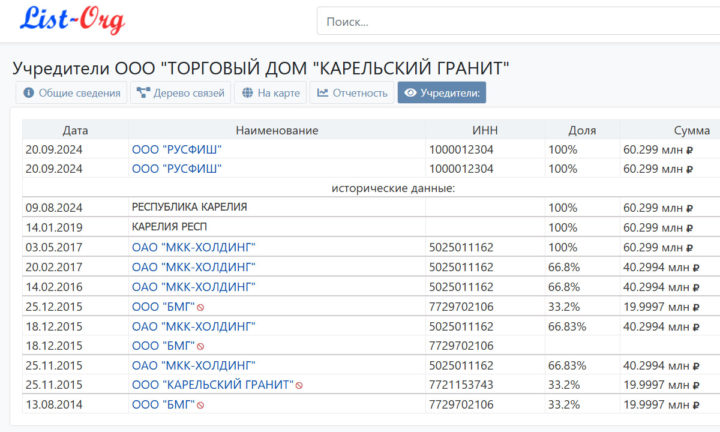Click the исторические данные row label
This screenshot has height=432, width=720.
pos(393,188)
